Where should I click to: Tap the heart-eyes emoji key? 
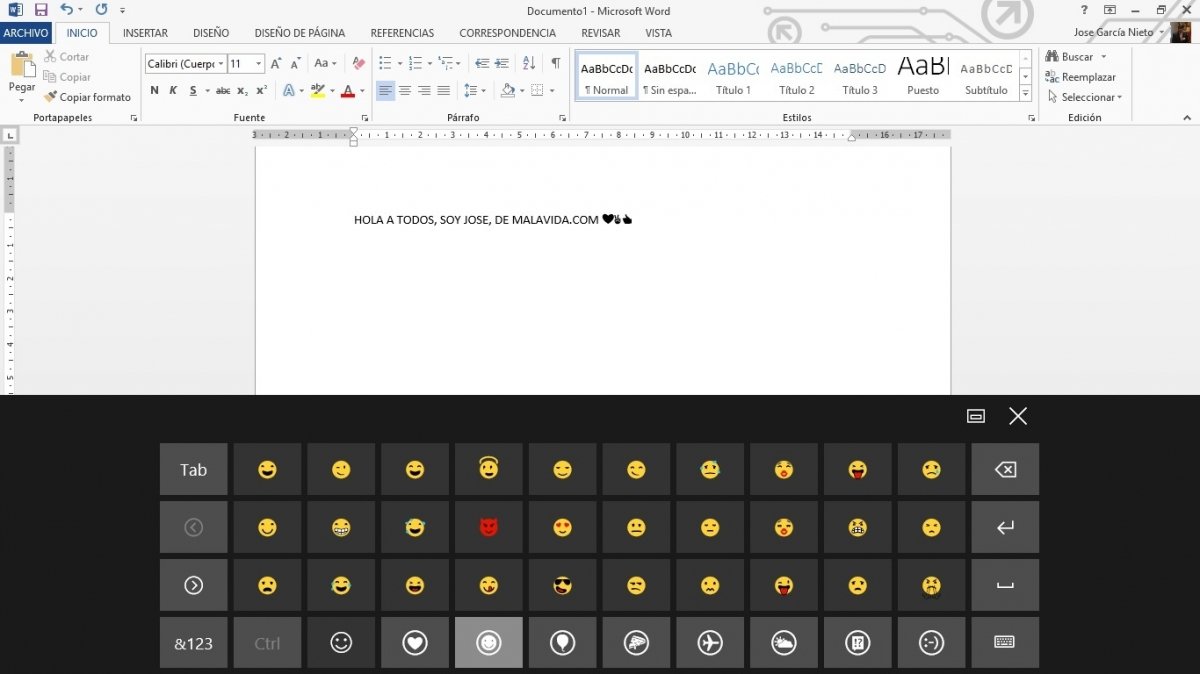[x=562, y=527]
